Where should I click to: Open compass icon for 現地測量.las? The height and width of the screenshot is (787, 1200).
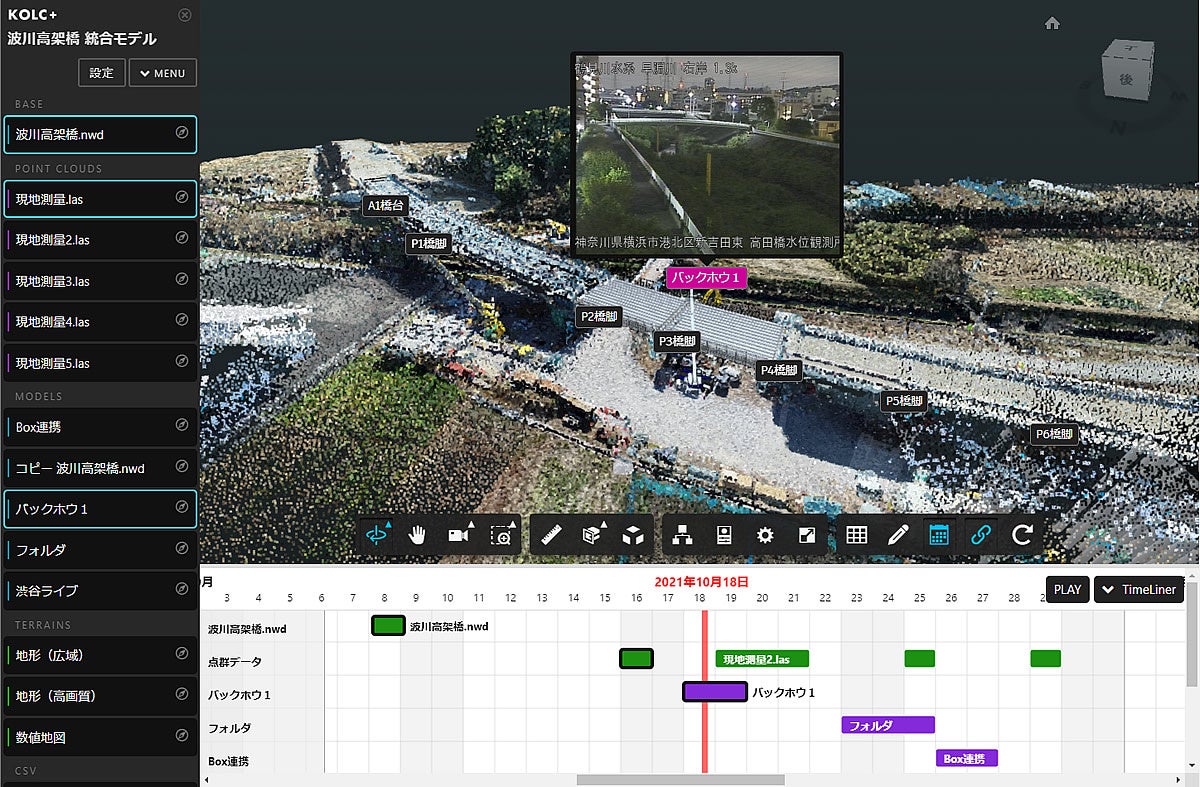pos(182,199)
